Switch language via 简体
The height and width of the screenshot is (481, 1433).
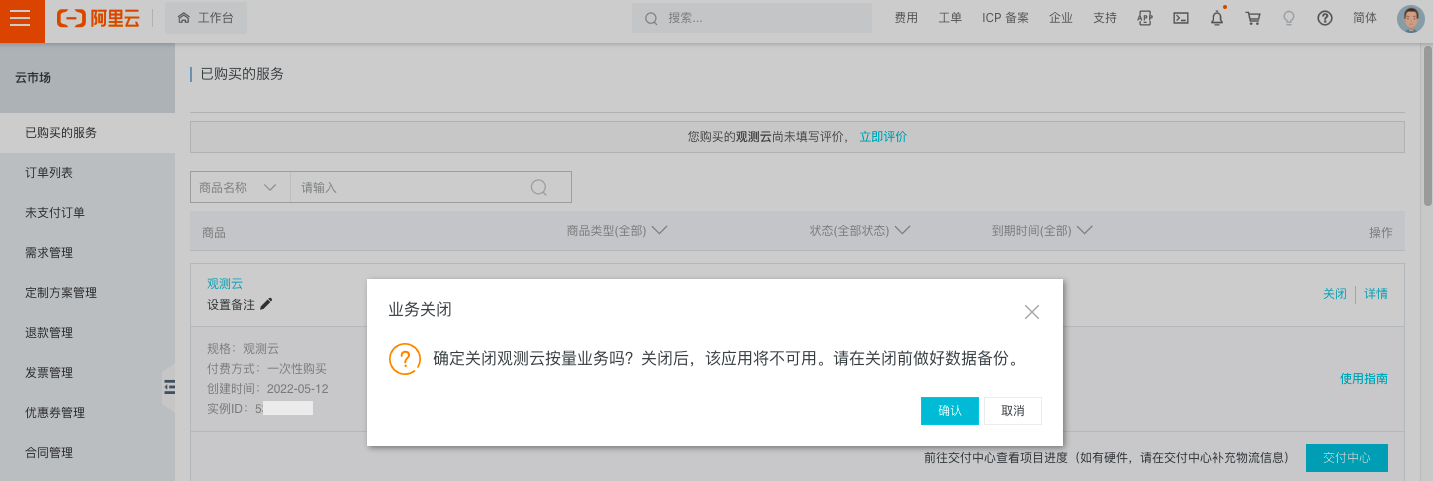pos(1364,18)
